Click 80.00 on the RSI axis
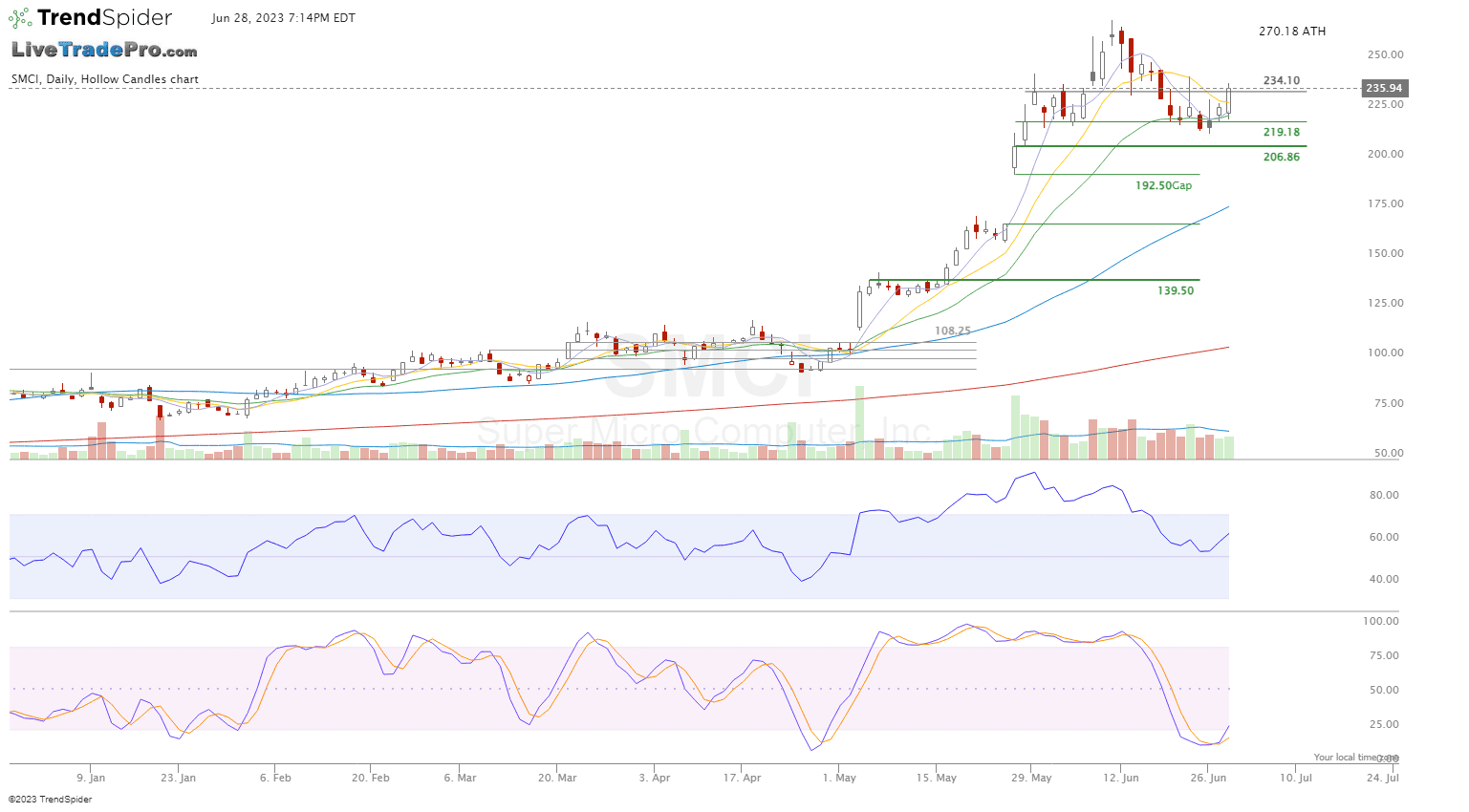Image resolution: width=1469 pixels, height=812 pixels. point(1384,495)
